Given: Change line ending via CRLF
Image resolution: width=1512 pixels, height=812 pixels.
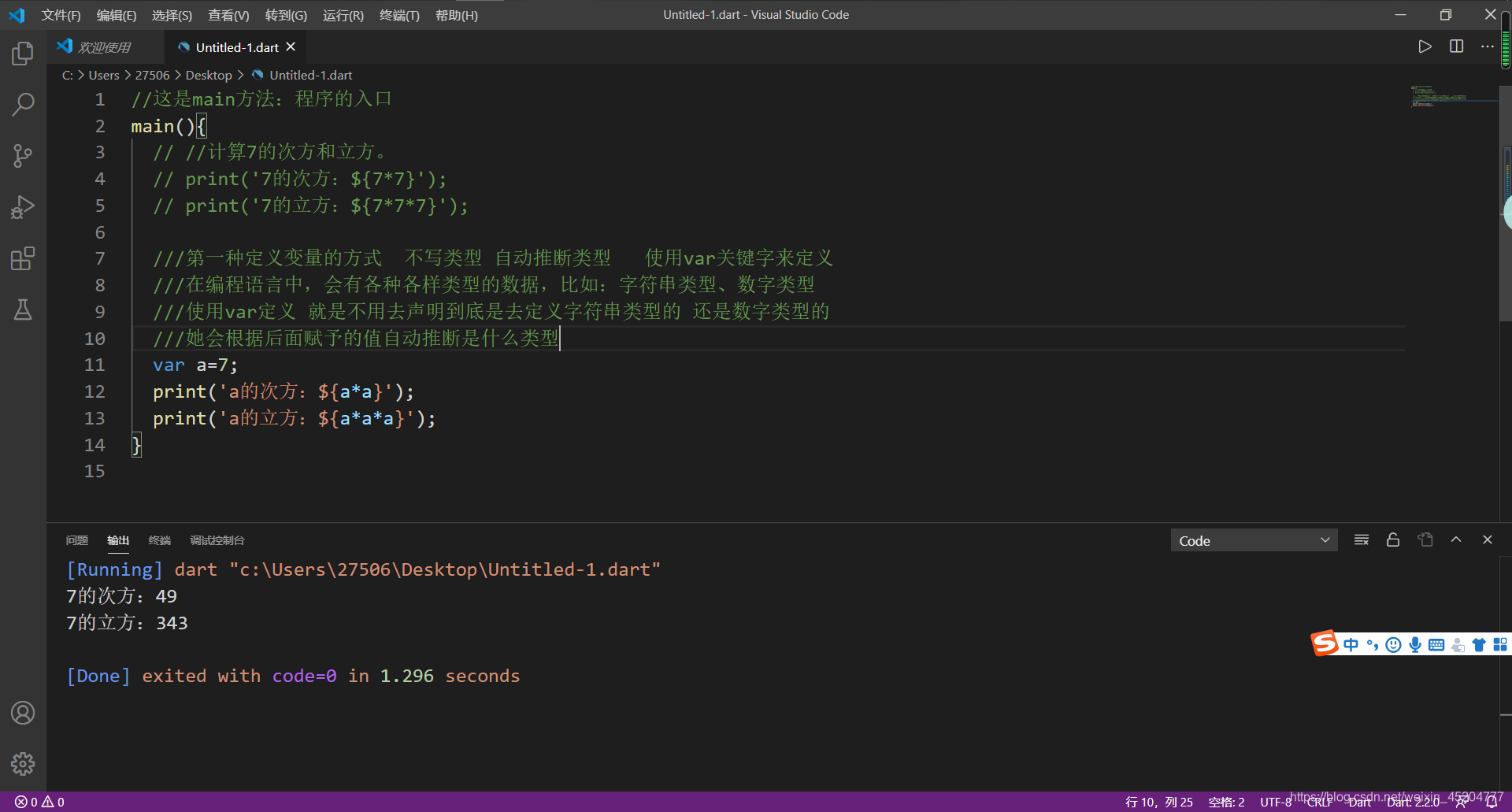Looking at the screenshot, I should pos(1320,802).
